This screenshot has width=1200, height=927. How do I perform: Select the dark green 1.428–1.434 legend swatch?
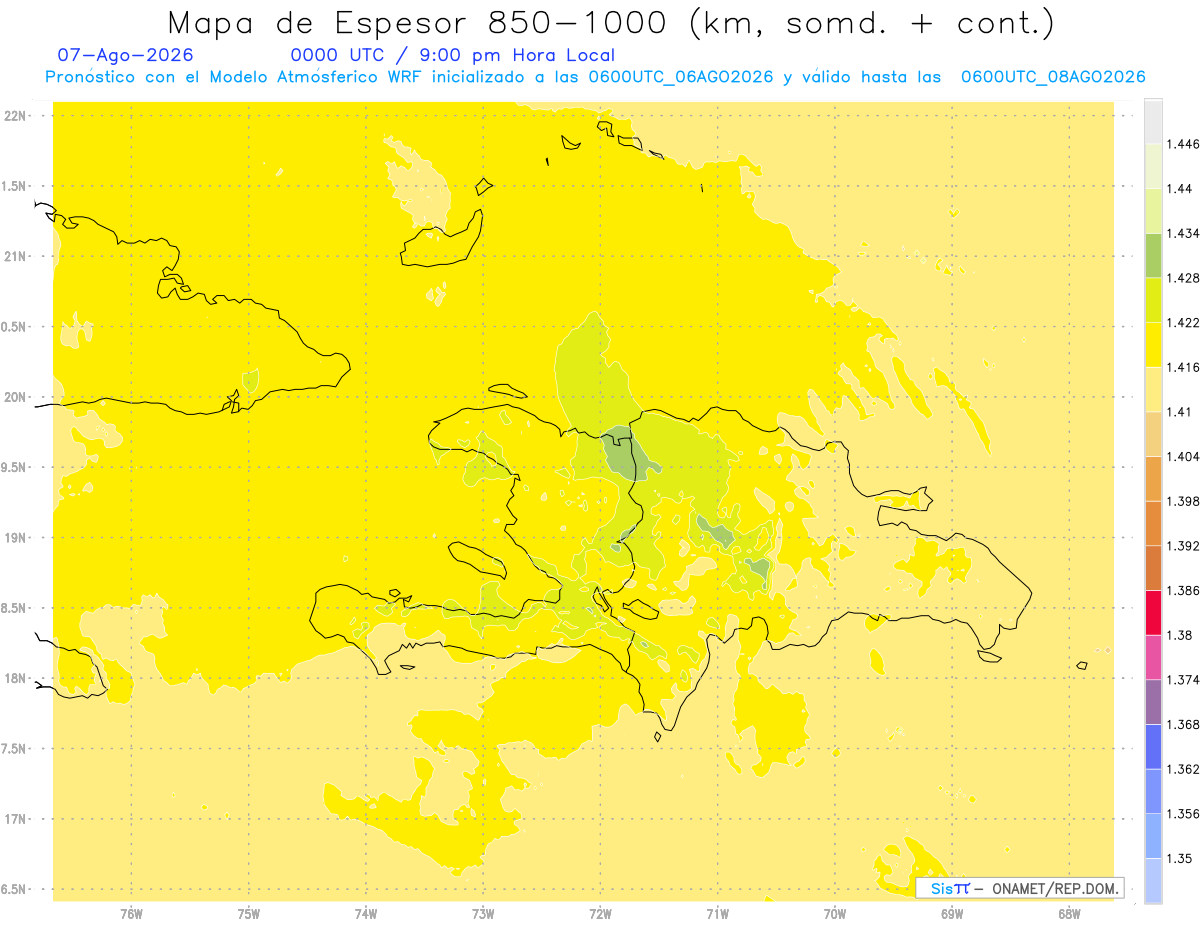[x=1153, y=255]
